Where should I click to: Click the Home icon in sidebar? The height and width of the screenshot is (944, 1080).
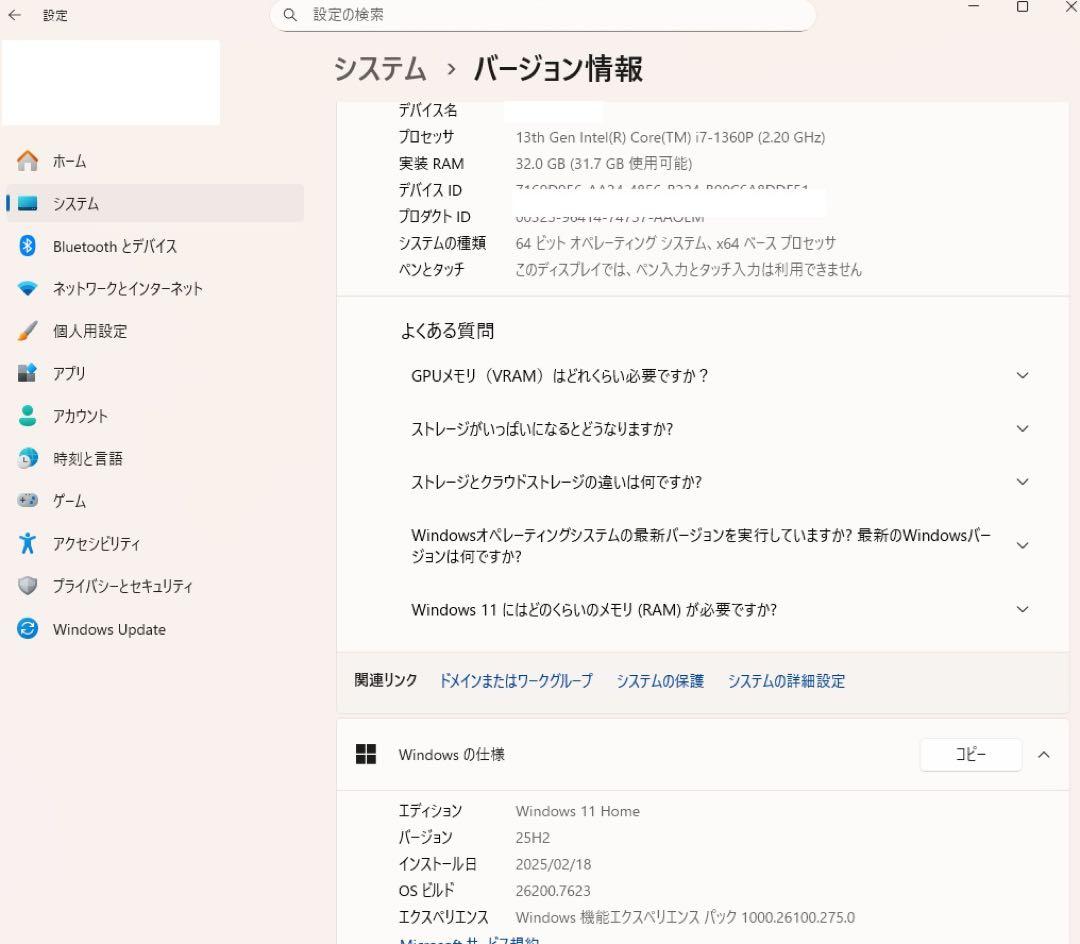pos(28,161)
